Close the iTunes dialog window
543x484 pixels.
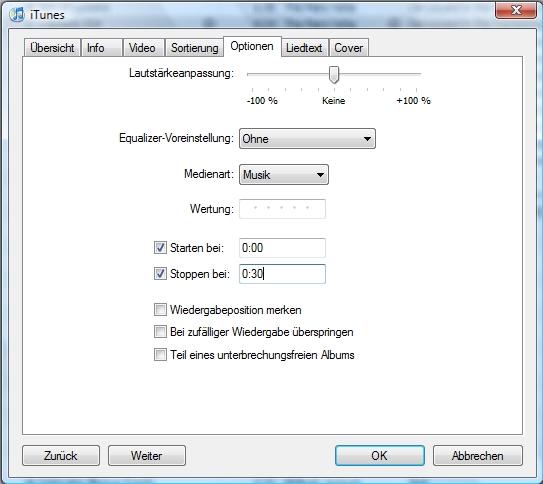(x=516, y=10)
